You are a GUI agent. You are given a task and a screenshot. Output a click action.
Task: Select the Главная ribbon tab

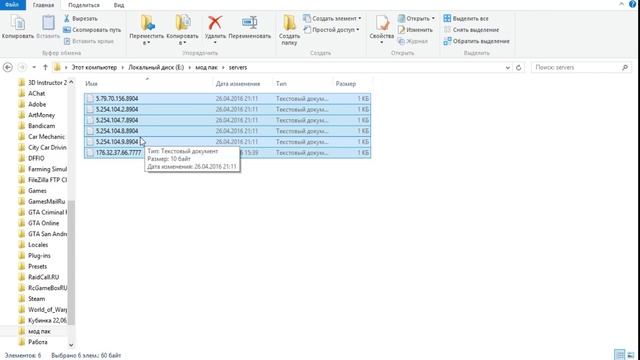pos(43,5)
